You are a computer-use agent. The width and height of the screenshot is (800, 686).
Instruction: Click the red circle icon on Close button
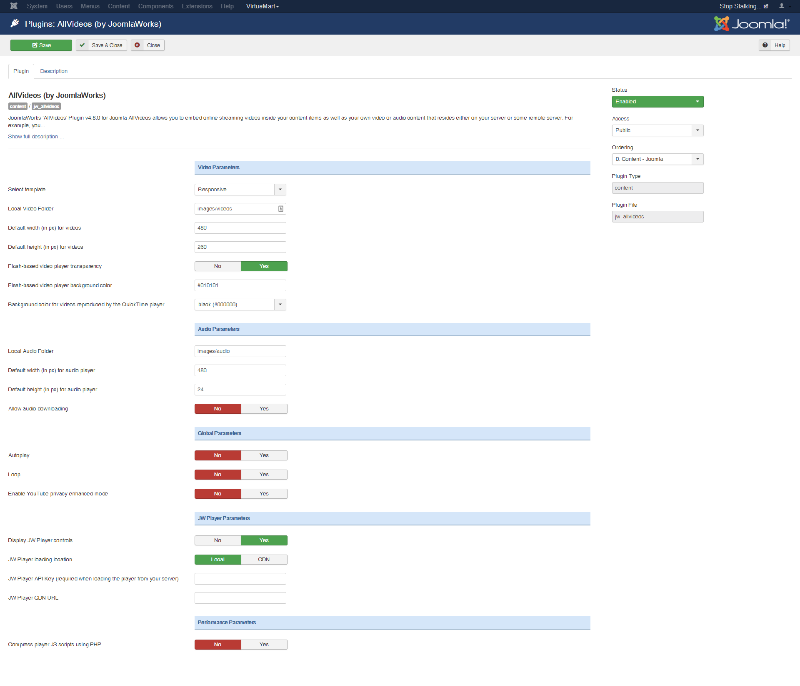click(137, 45)
